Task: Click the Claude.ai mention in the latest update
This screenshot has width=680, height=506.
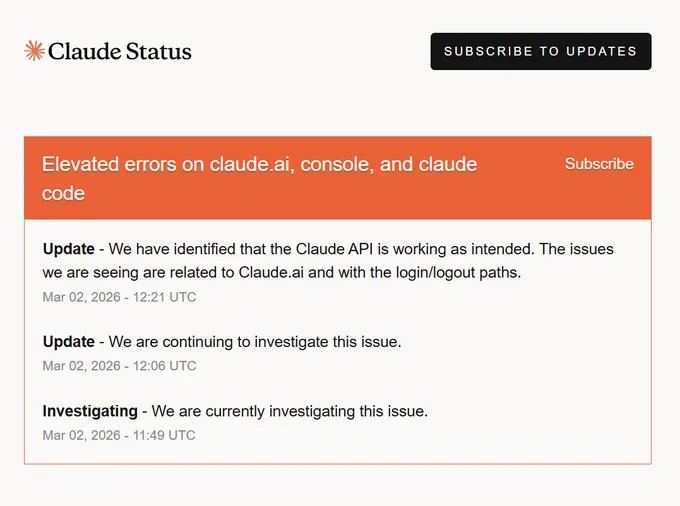Action: point(271,272)
